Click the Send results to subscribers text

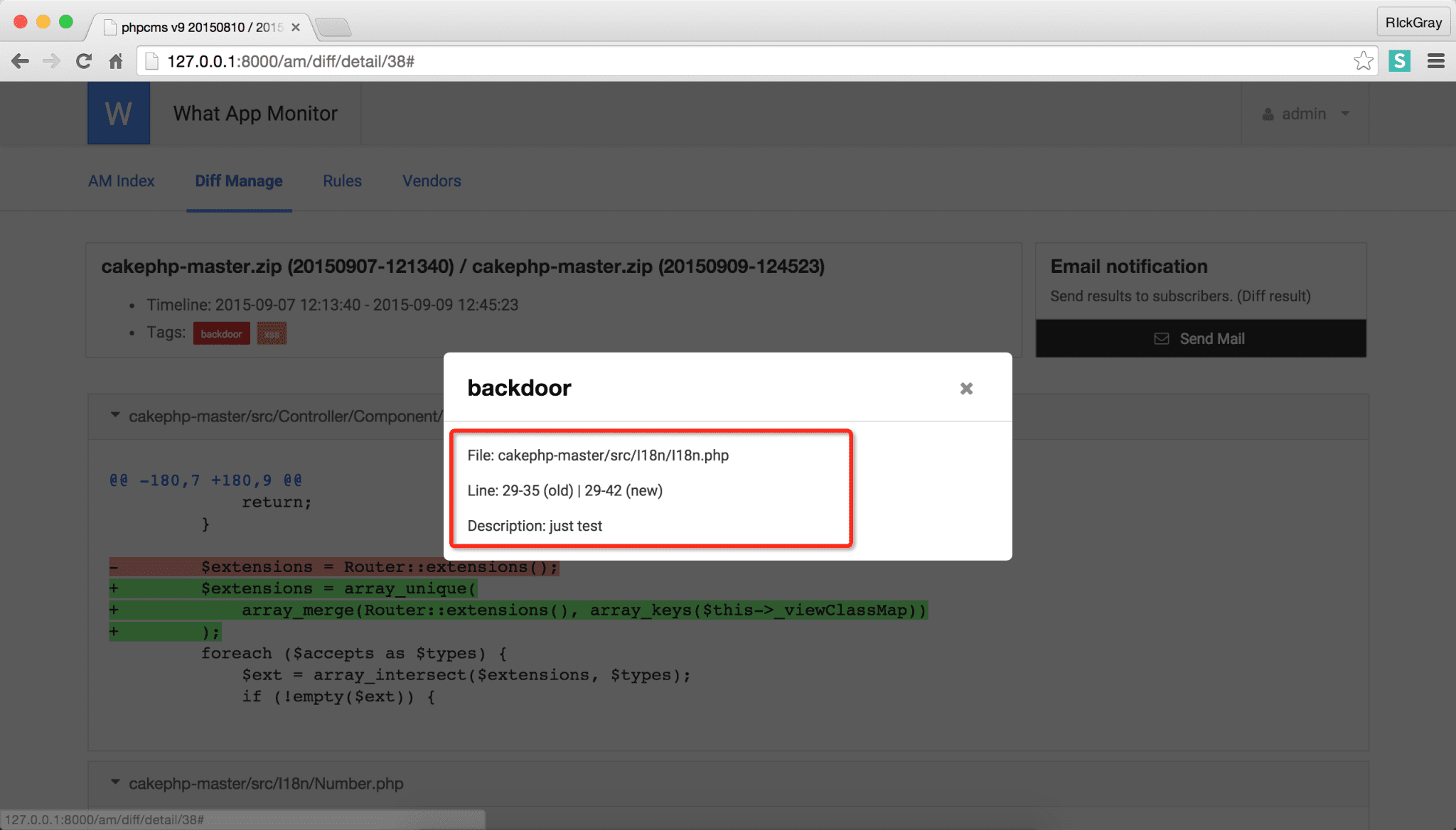pyautogui.click(x=1180, y=296)
